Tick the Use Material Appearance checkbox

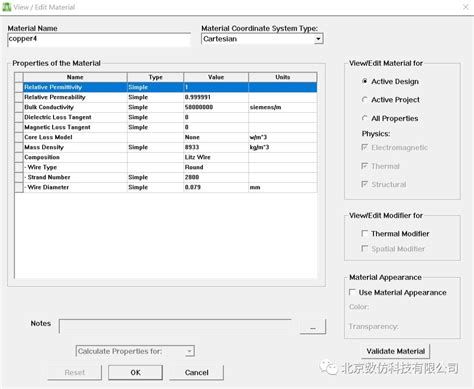pyautogui.click(x=352, y=292)
